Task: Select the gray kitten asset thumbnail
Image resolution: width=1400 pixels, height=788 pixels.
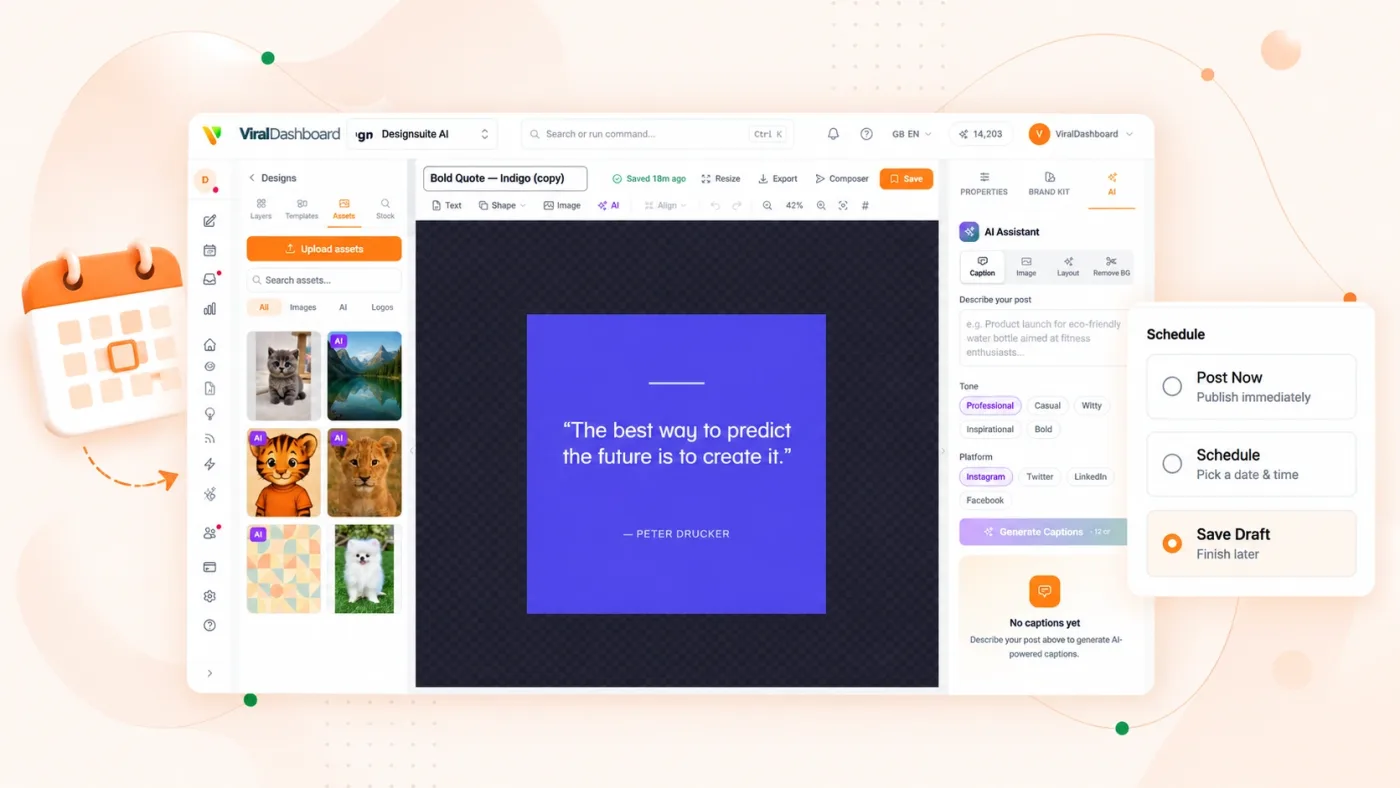Action: click(284, 376)
